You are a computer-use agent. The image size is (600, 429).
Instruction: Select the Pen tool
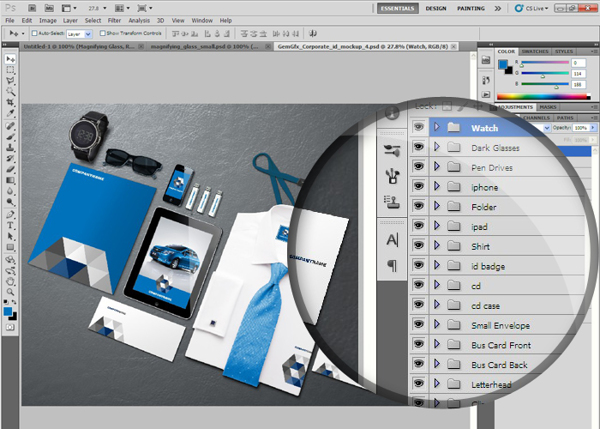click(10, 215)
